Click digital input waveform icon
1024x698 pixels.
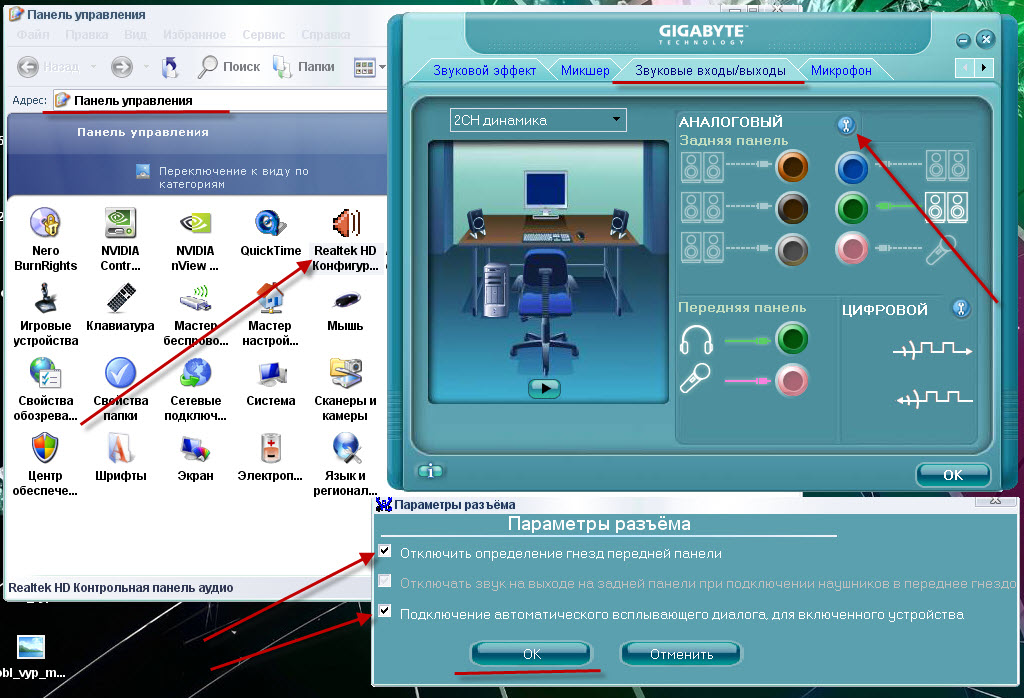[934, 398]
